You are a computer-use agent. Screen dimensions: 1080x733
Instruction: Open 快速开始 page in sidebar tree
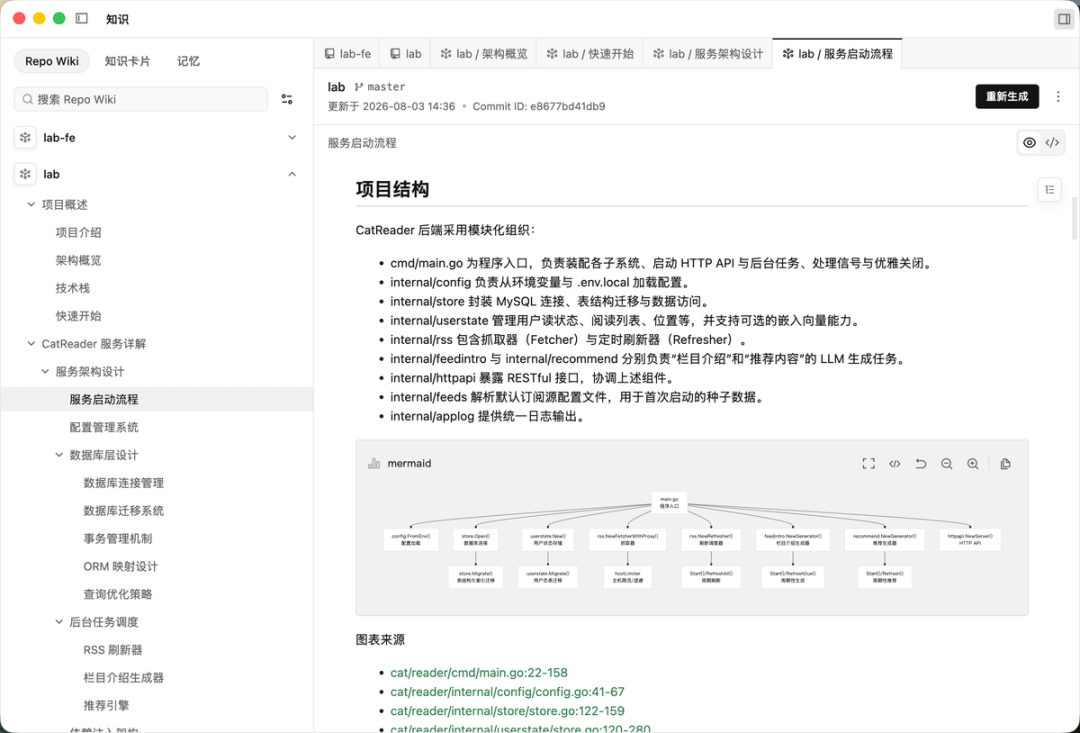click(79, 316)
